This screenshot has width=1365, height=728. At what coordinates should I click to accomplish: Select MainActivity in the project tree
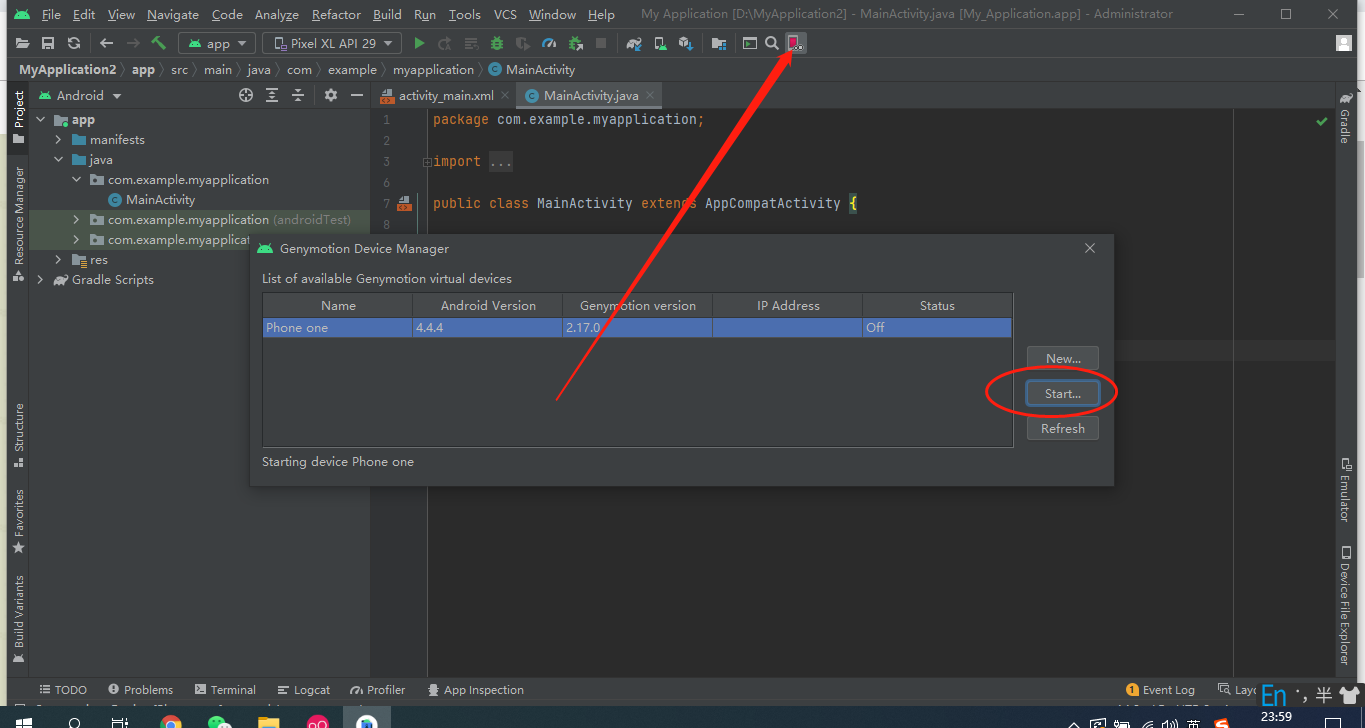click(160, 200)
